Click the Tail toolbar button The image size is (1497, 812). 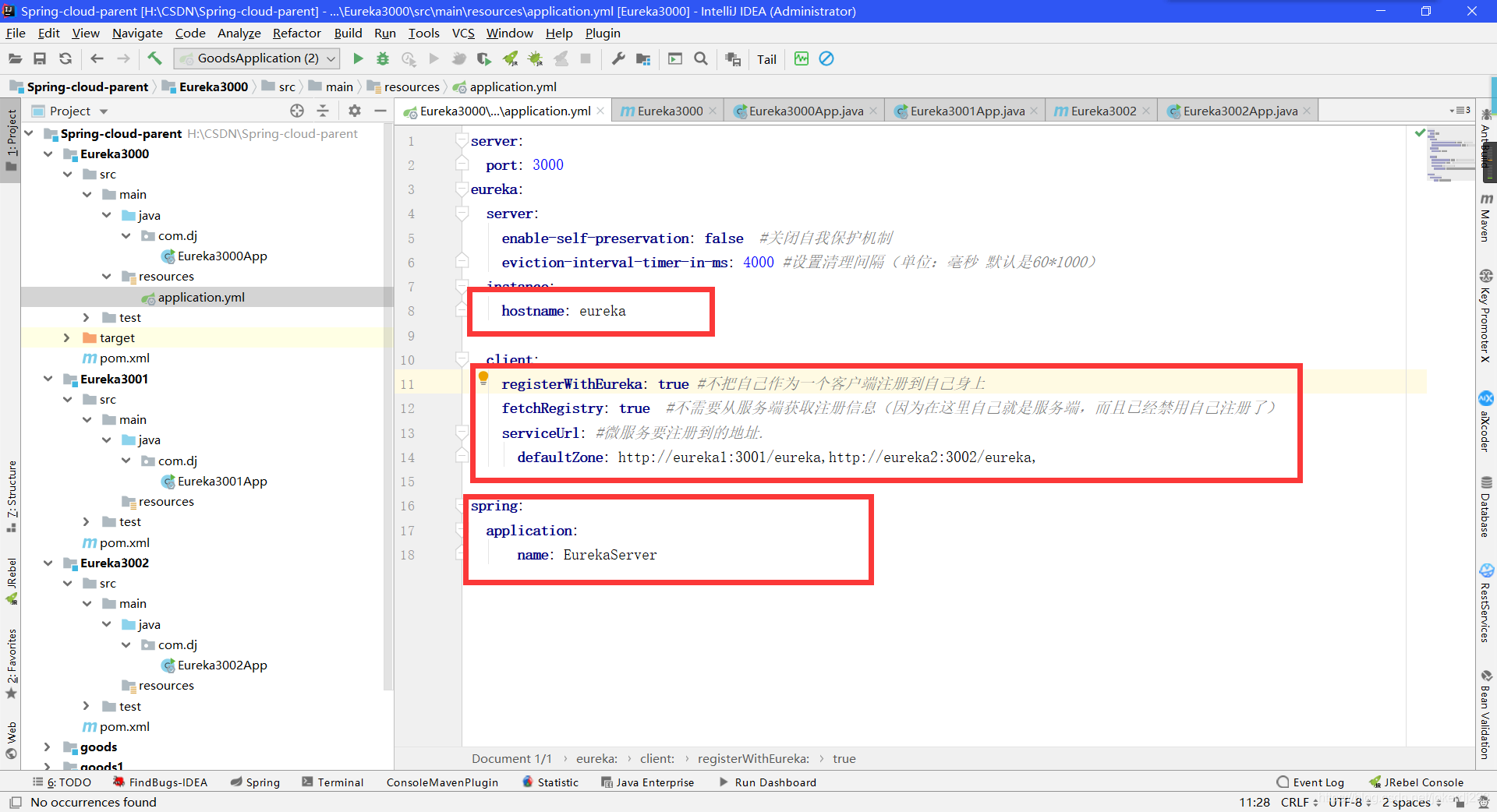coord(766,59)
